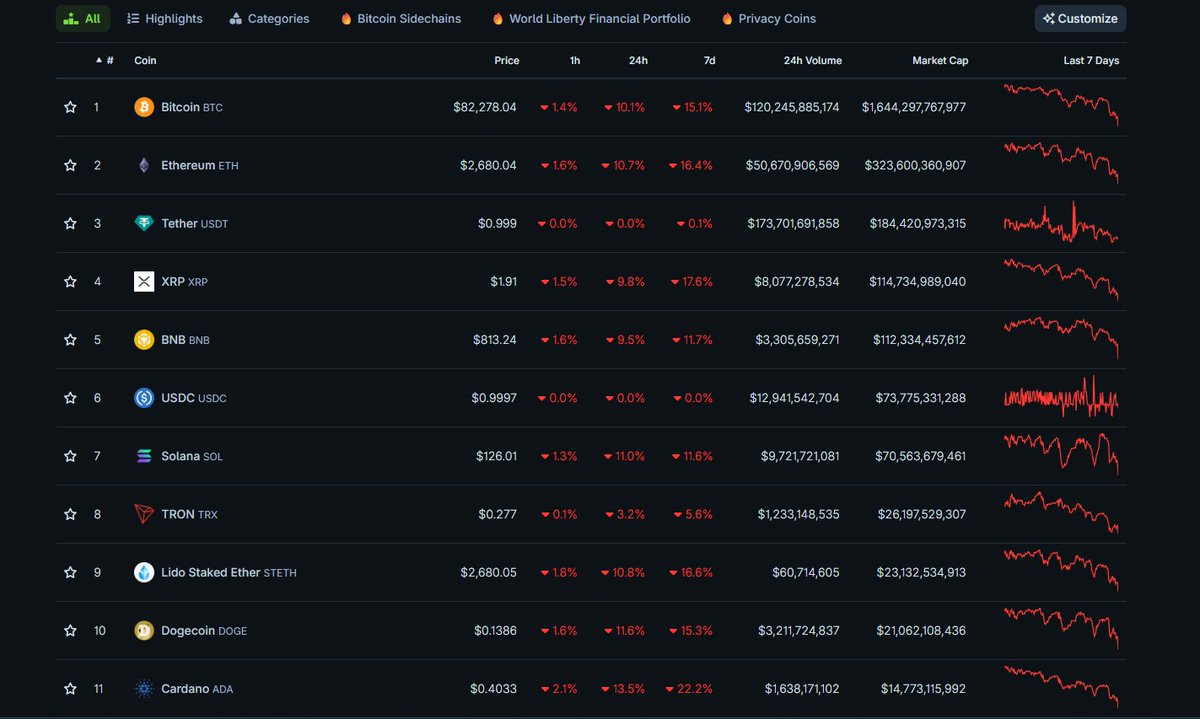
Task: Click the Customize button
Action: (1080, 18)
